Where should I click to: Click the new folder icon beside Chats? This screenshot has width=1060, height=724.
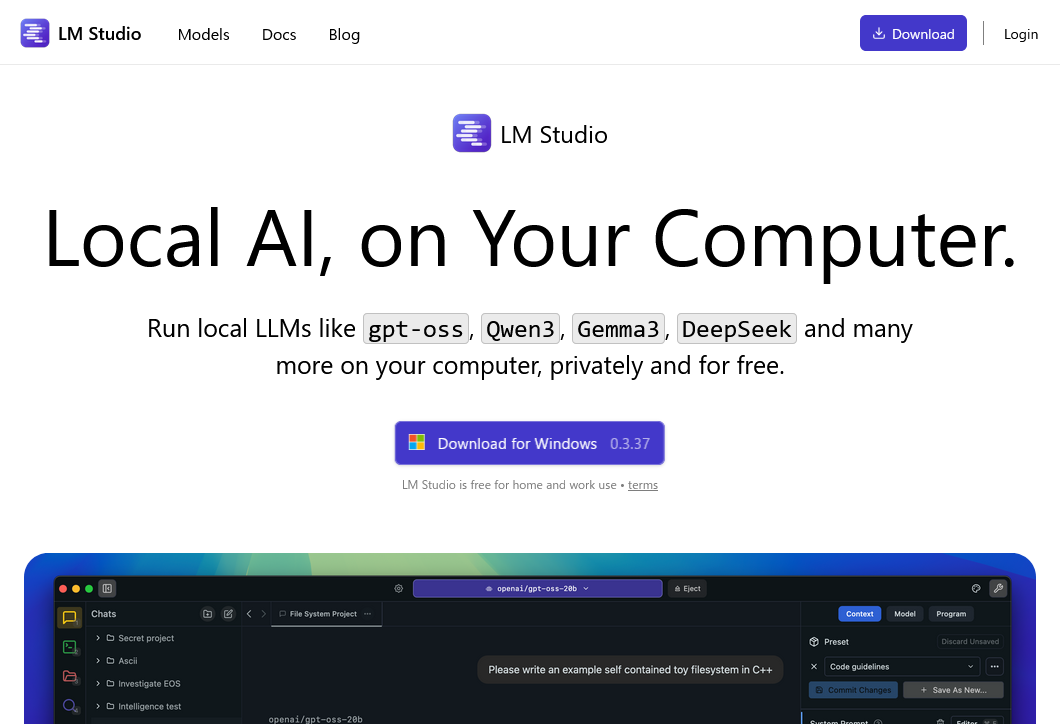(x=207, y=614)
